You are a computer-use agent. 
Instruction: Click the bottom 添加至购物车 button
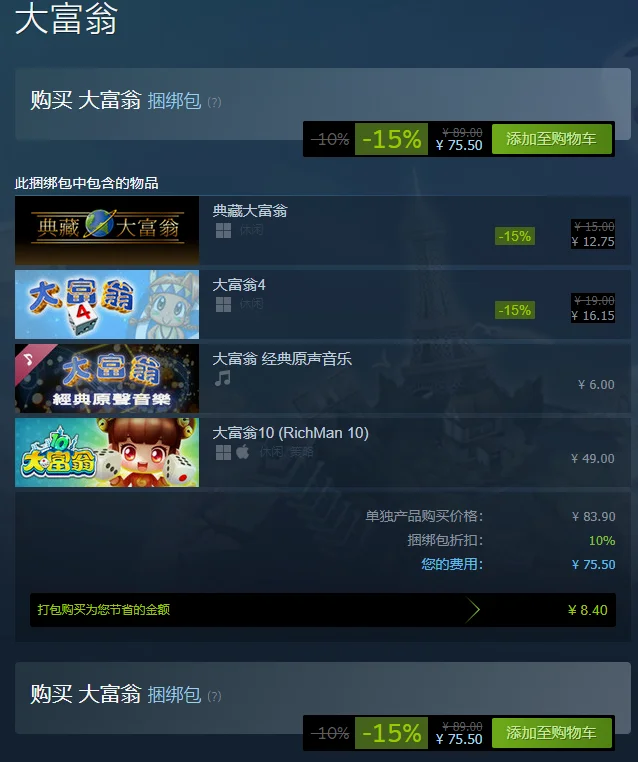(552, 733)
